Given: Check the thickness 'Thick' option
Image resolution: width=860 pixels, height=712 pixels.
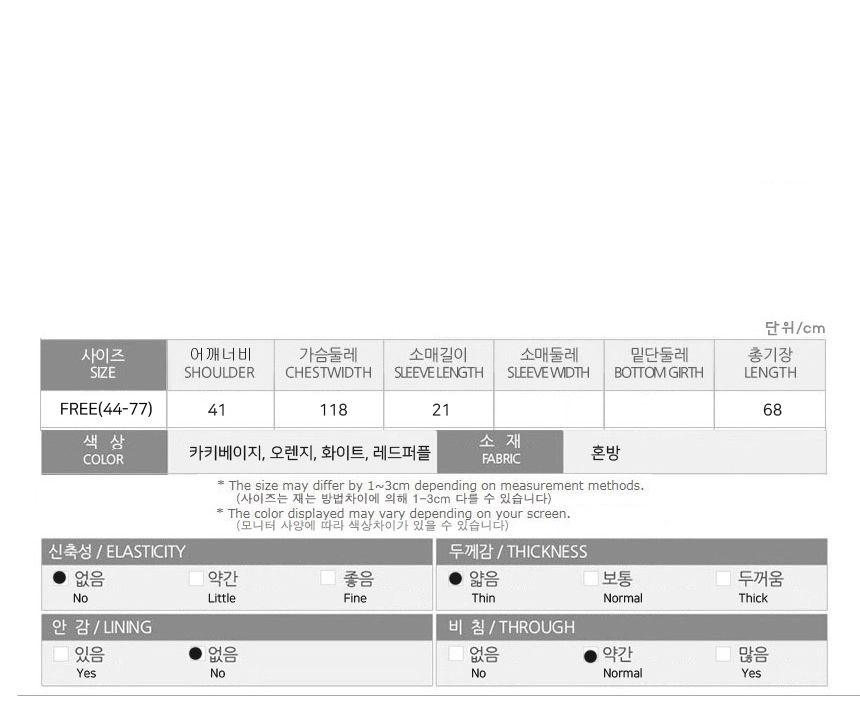Looking at the screenshot, I should tap(724, 579).
